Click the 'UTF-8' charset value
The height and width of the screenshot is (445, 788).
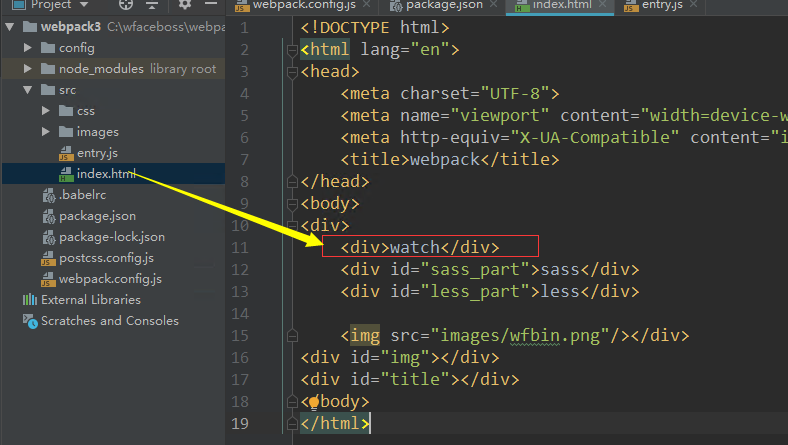pos(515,94)
